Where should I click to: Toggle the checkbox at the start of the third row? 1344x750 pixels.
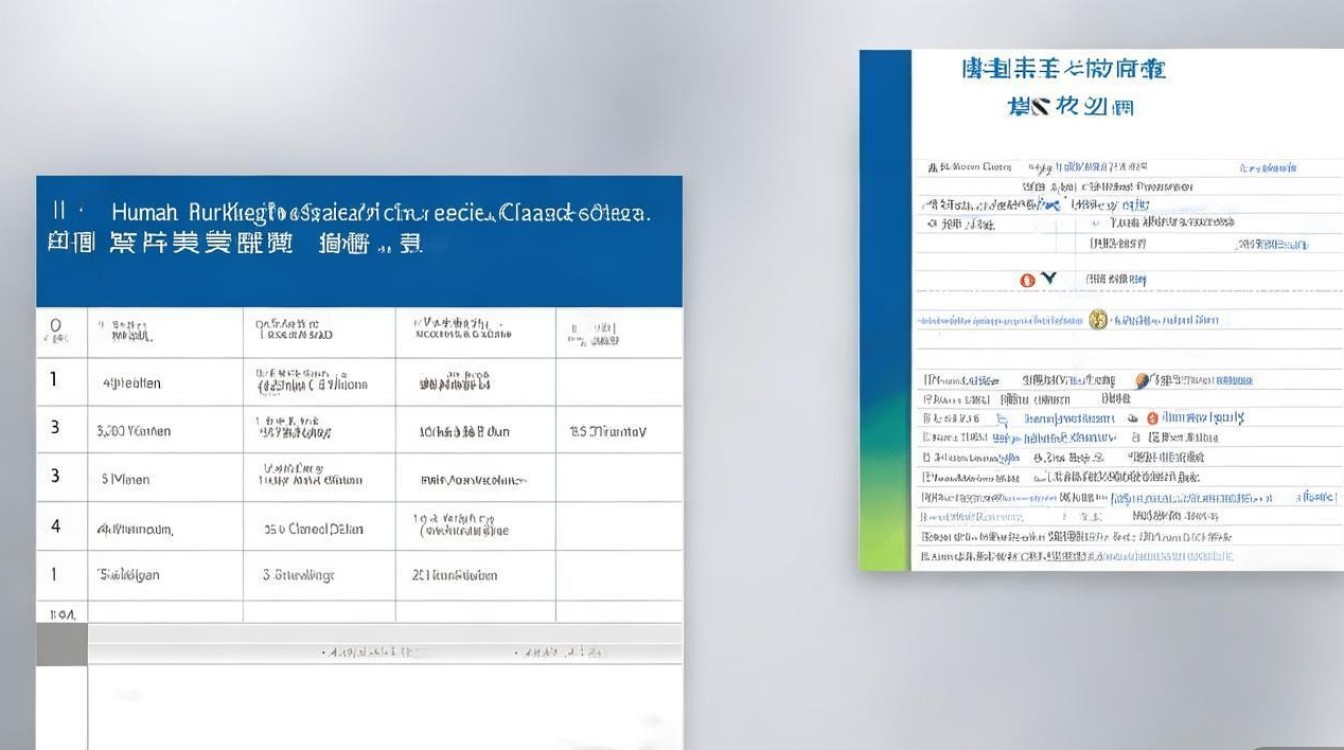[925, 417]
